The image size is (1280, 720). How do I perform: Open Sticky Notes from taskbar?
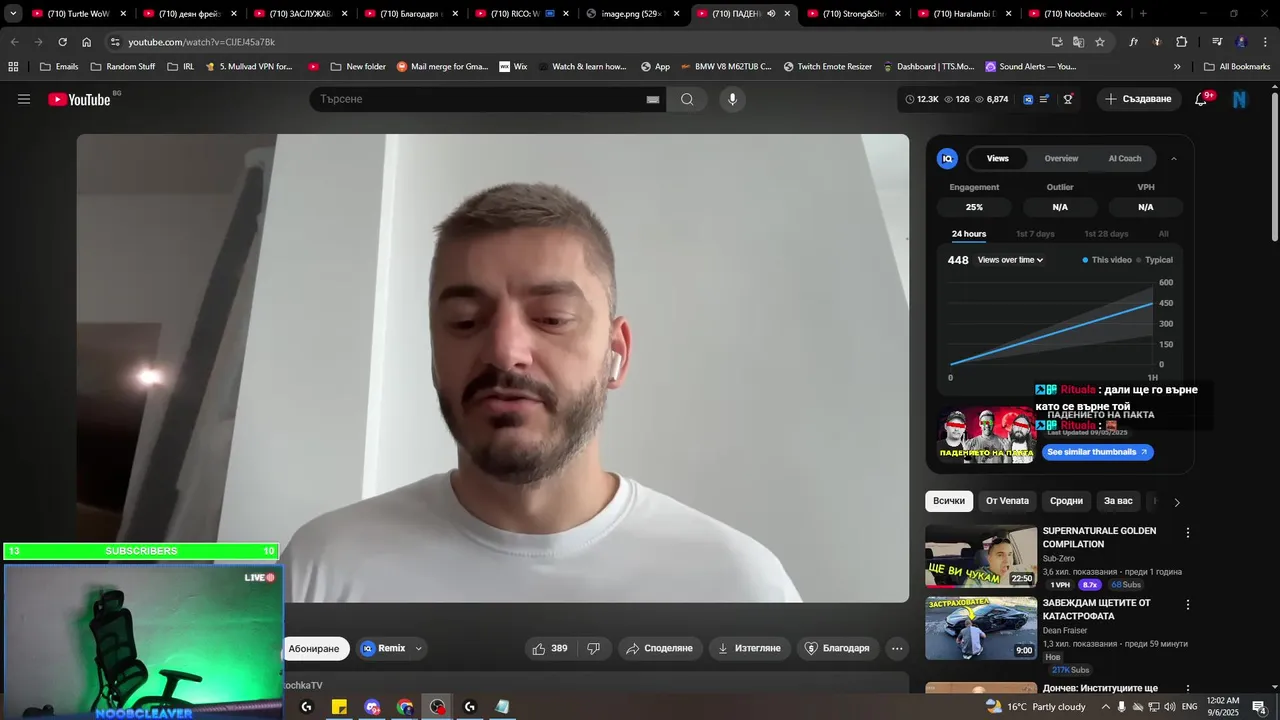coord(339,707)
